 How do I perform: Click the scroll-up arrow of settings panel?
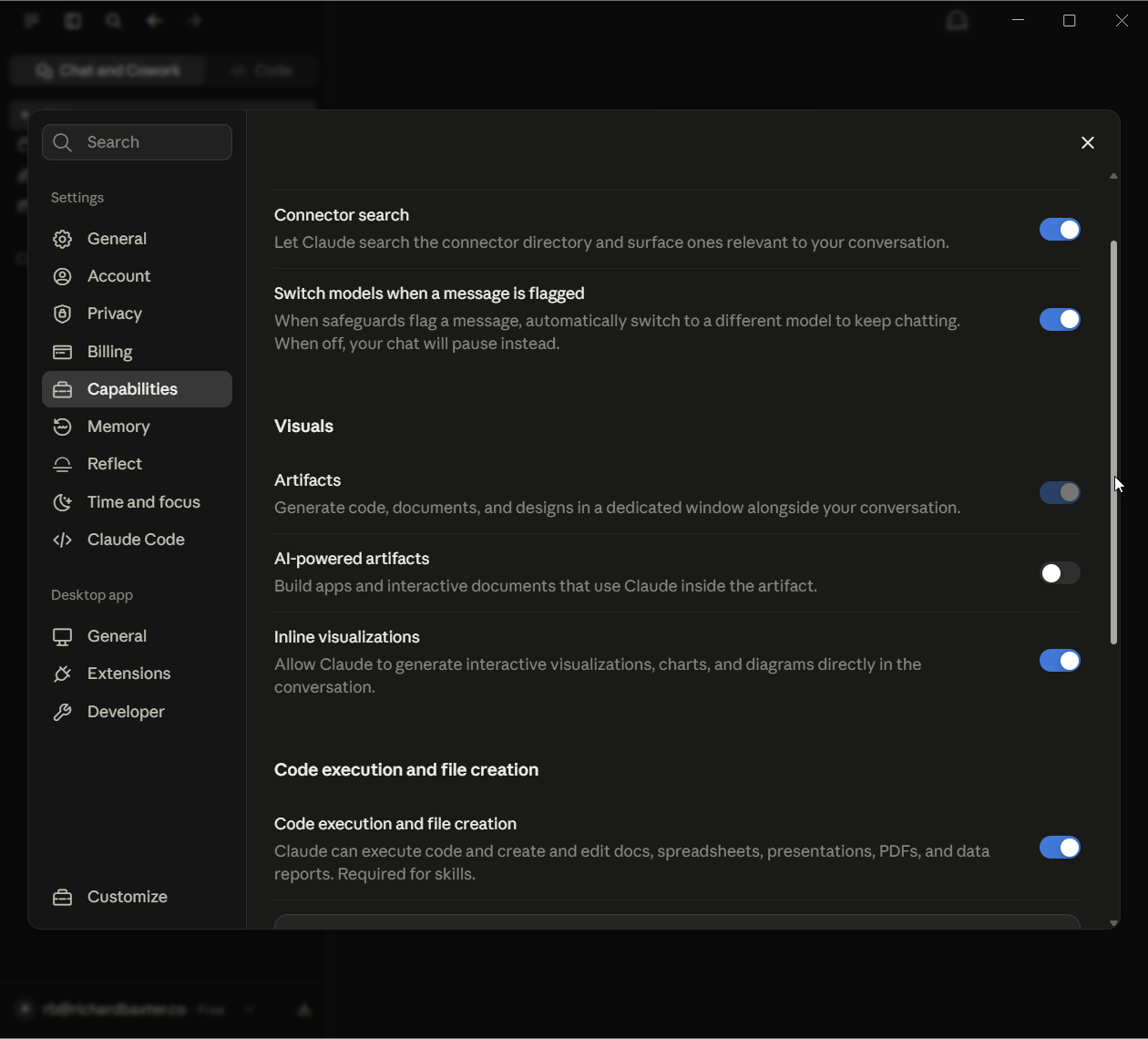[1113, 176]
